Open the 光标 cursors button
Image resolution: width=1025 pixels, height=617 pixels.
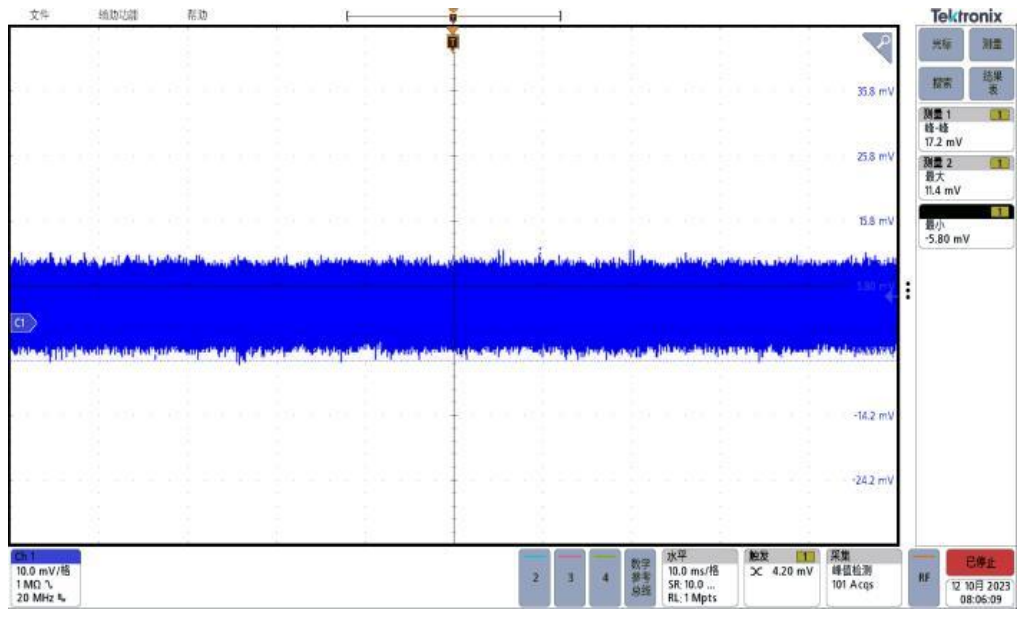pyautogui.click(x=941, y=44)
